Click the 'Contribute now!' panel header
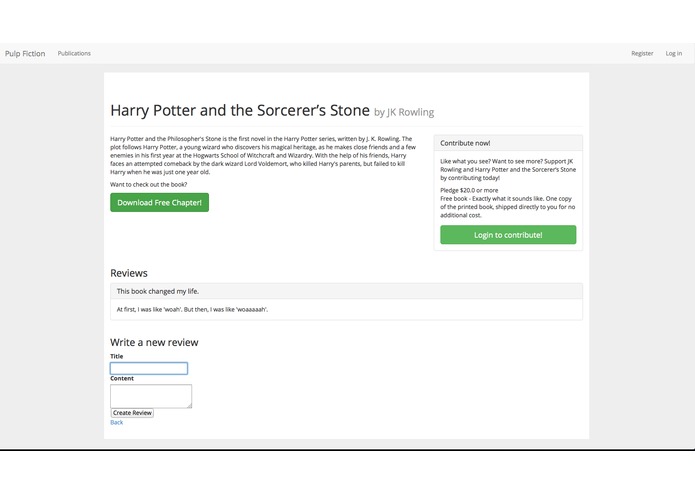The image size is (695, 494). click(508, 143)
